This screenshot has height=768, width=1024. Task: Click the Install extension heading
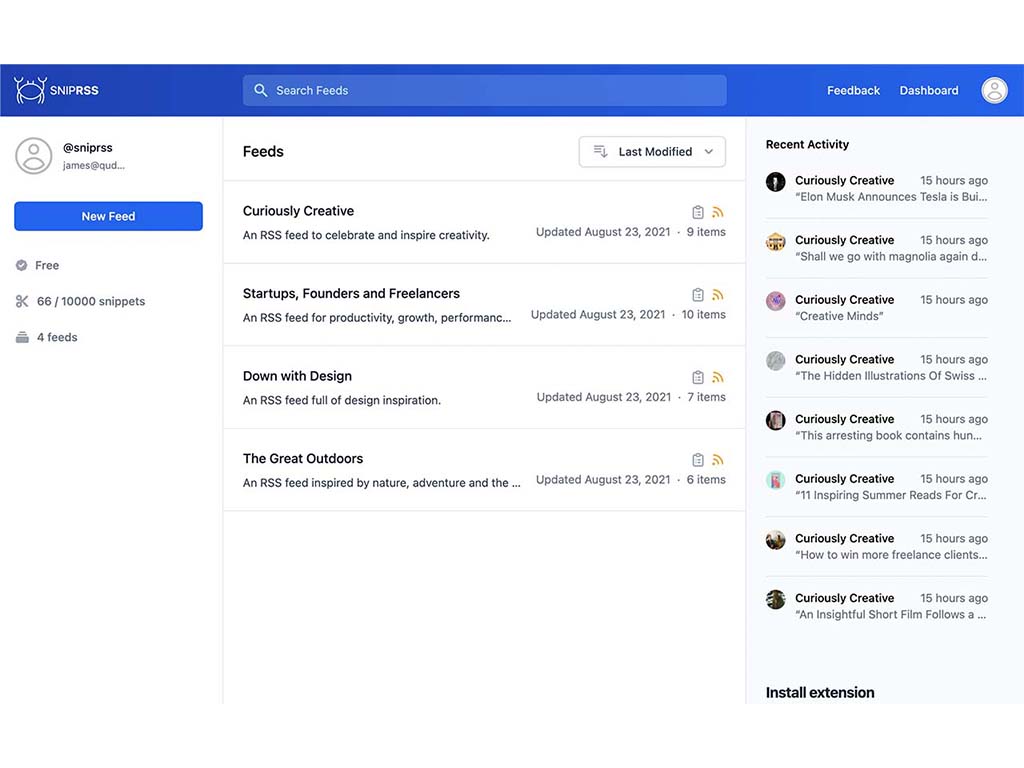coord(820,692)
